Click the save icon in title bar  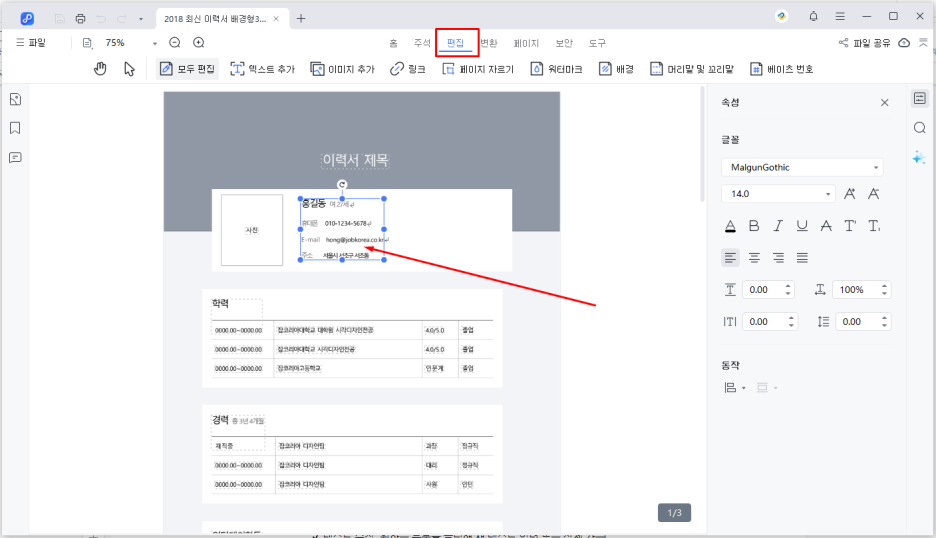coord(59,19)
